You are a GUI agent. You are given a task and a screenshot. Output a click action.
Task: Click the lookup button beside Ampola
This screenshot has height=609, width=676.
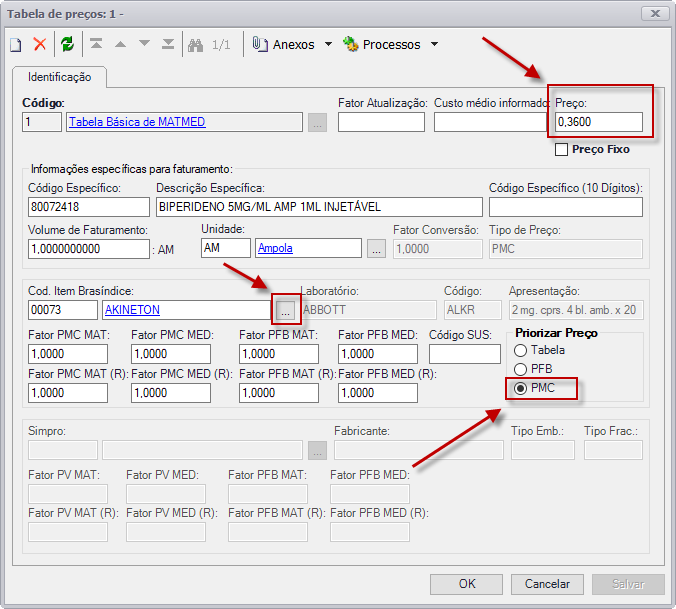tap(376, 249)
